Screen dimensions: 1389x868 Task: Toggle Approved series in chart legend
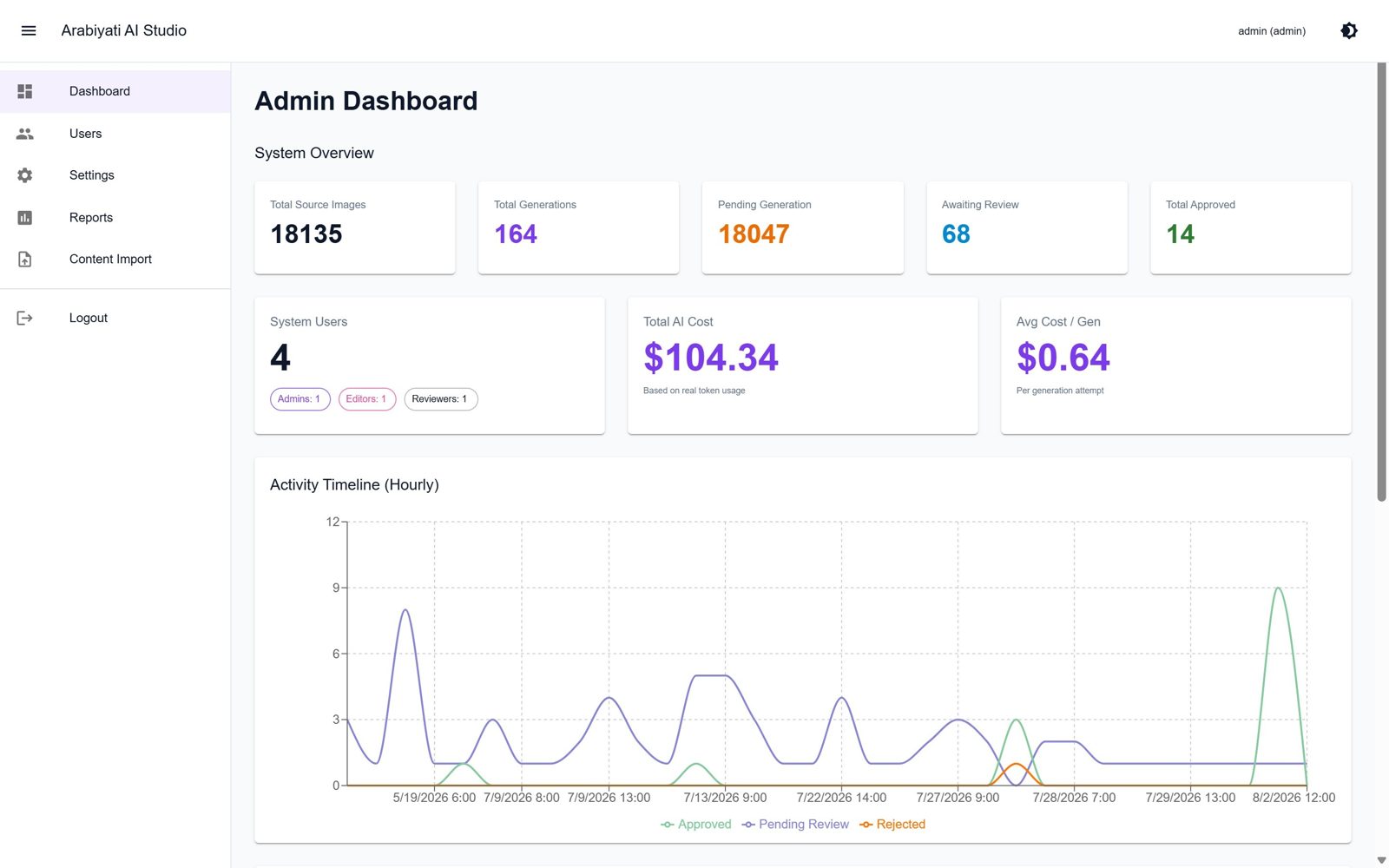[x=696, y=825]
